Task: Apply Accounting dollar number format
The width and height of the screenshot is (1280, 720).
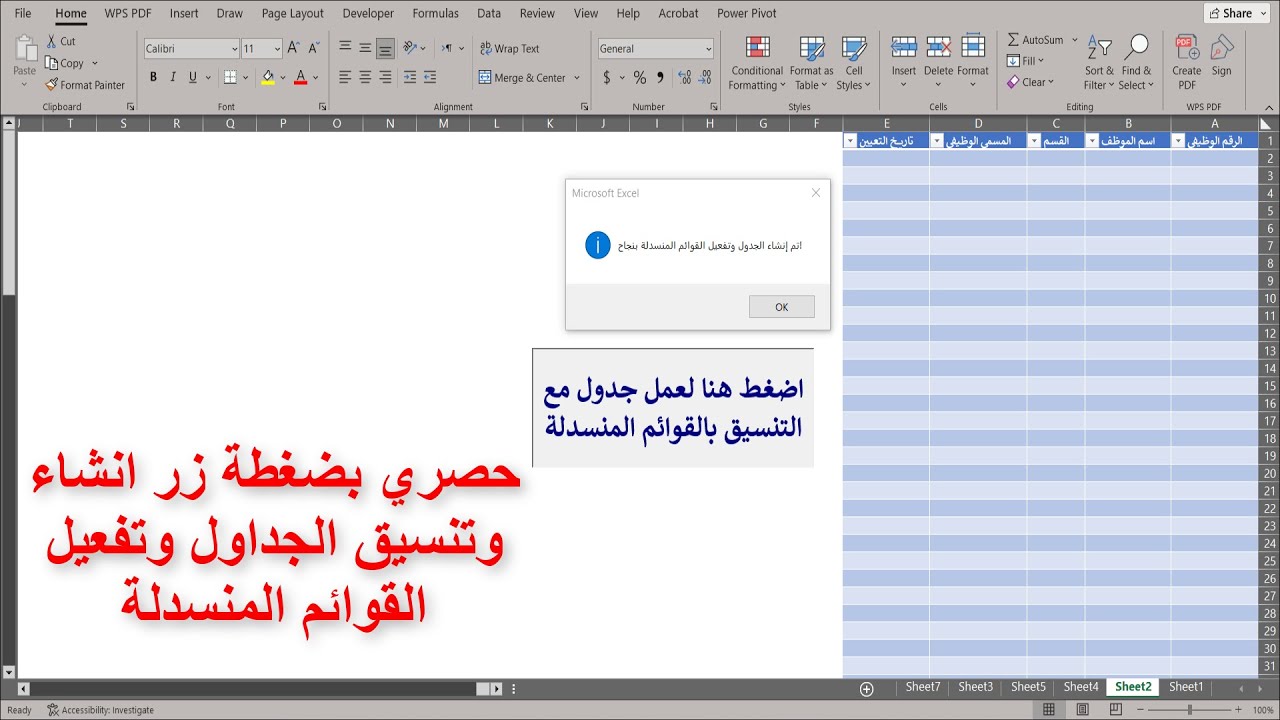Action: coord(607,77)
